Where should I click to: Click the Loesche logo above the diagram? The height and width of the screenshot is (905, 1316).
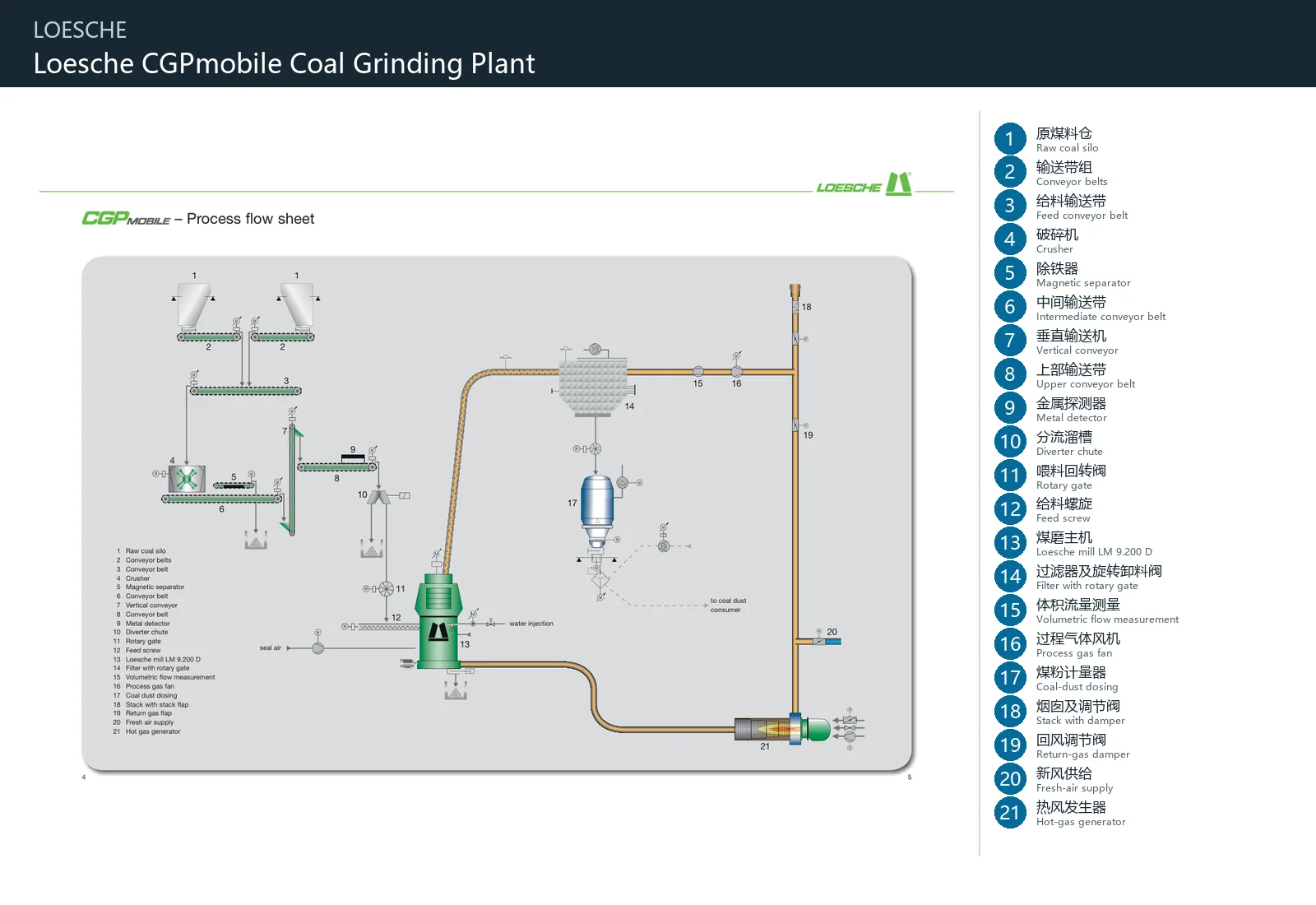864,184
